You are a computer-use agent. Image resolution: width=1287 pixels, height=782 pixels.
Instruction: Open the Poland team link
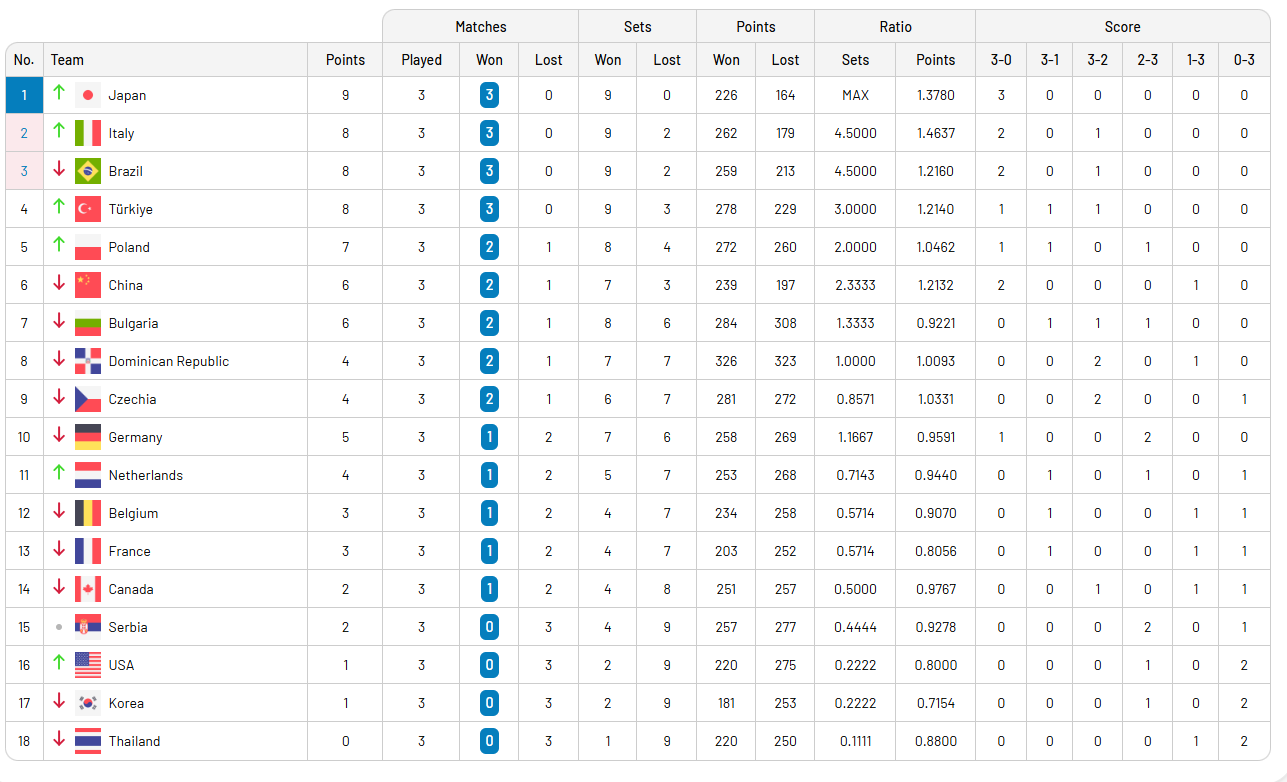[x=129, y=248]
